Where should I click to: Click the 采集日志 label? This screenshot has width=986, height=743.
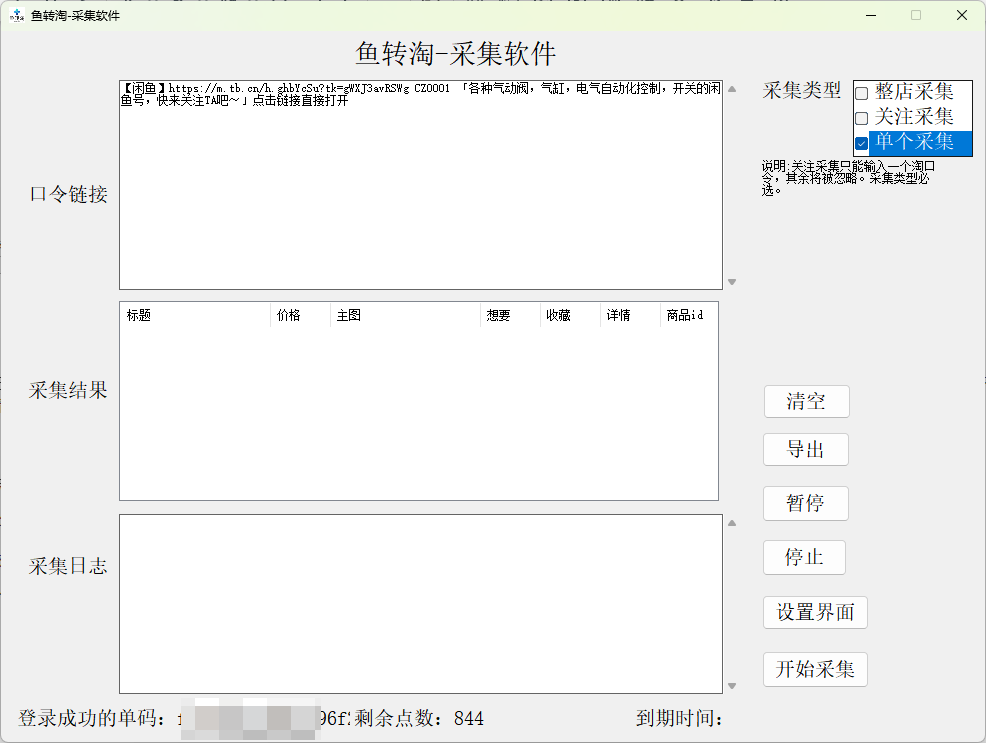point(68,566)
